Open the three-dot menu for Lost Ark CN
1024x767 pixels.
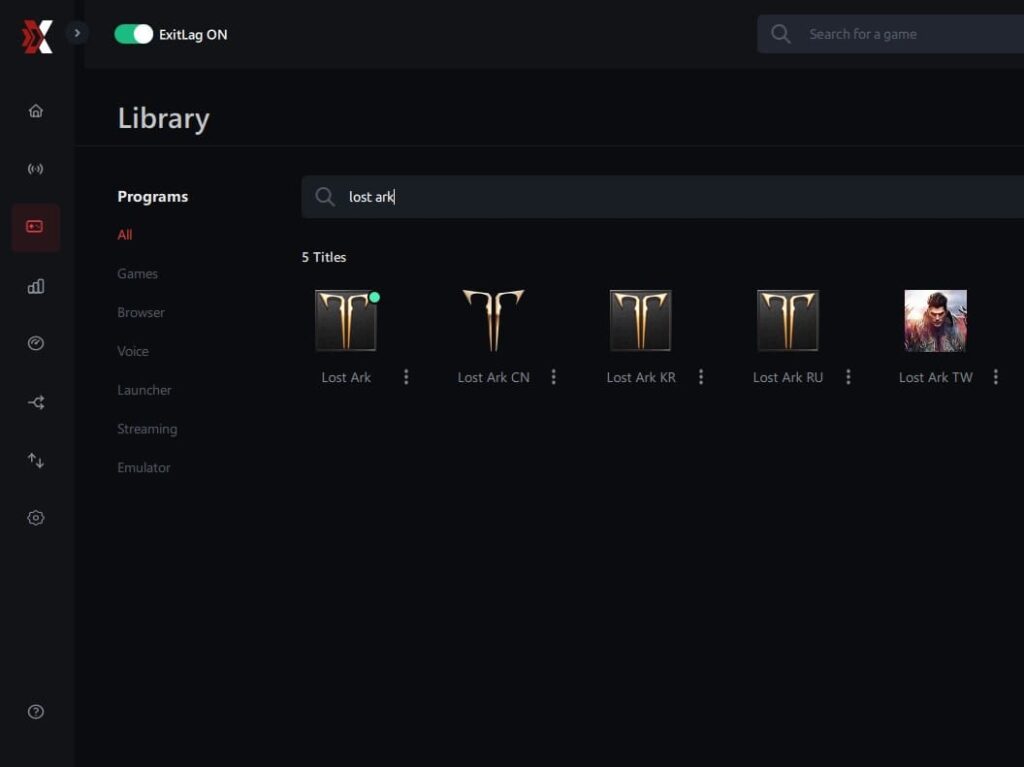click(x=554, y=377)
